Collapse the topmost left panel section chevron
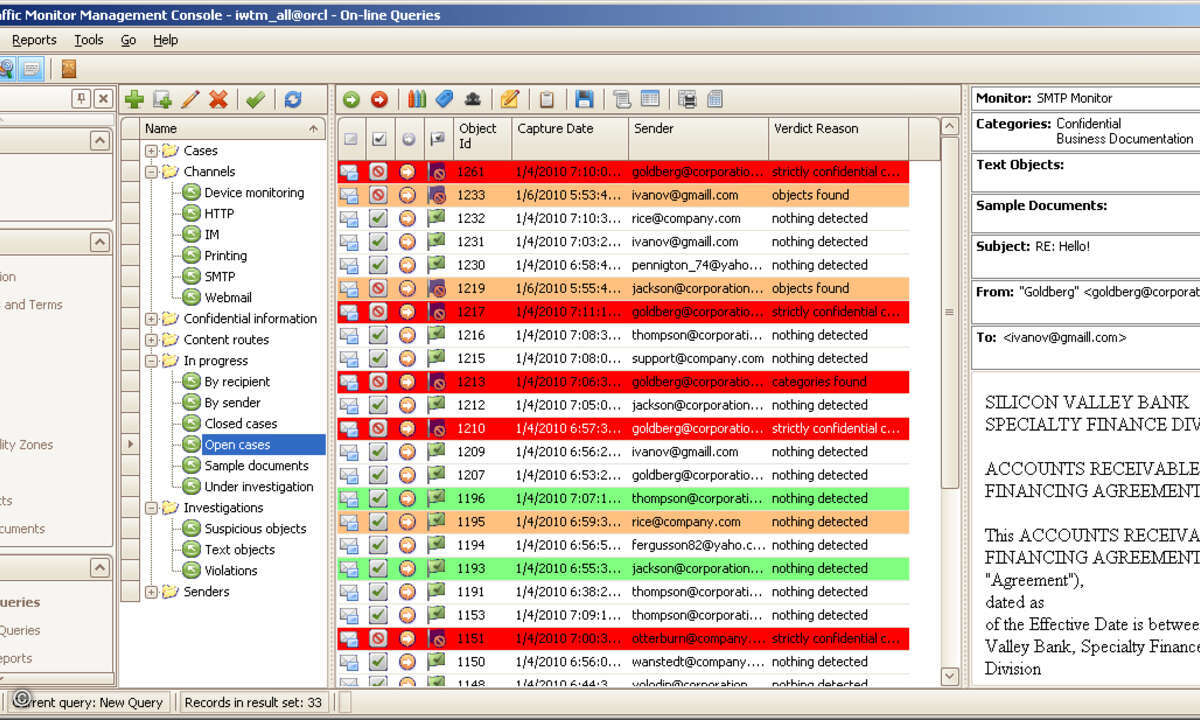 click(100, 141)
